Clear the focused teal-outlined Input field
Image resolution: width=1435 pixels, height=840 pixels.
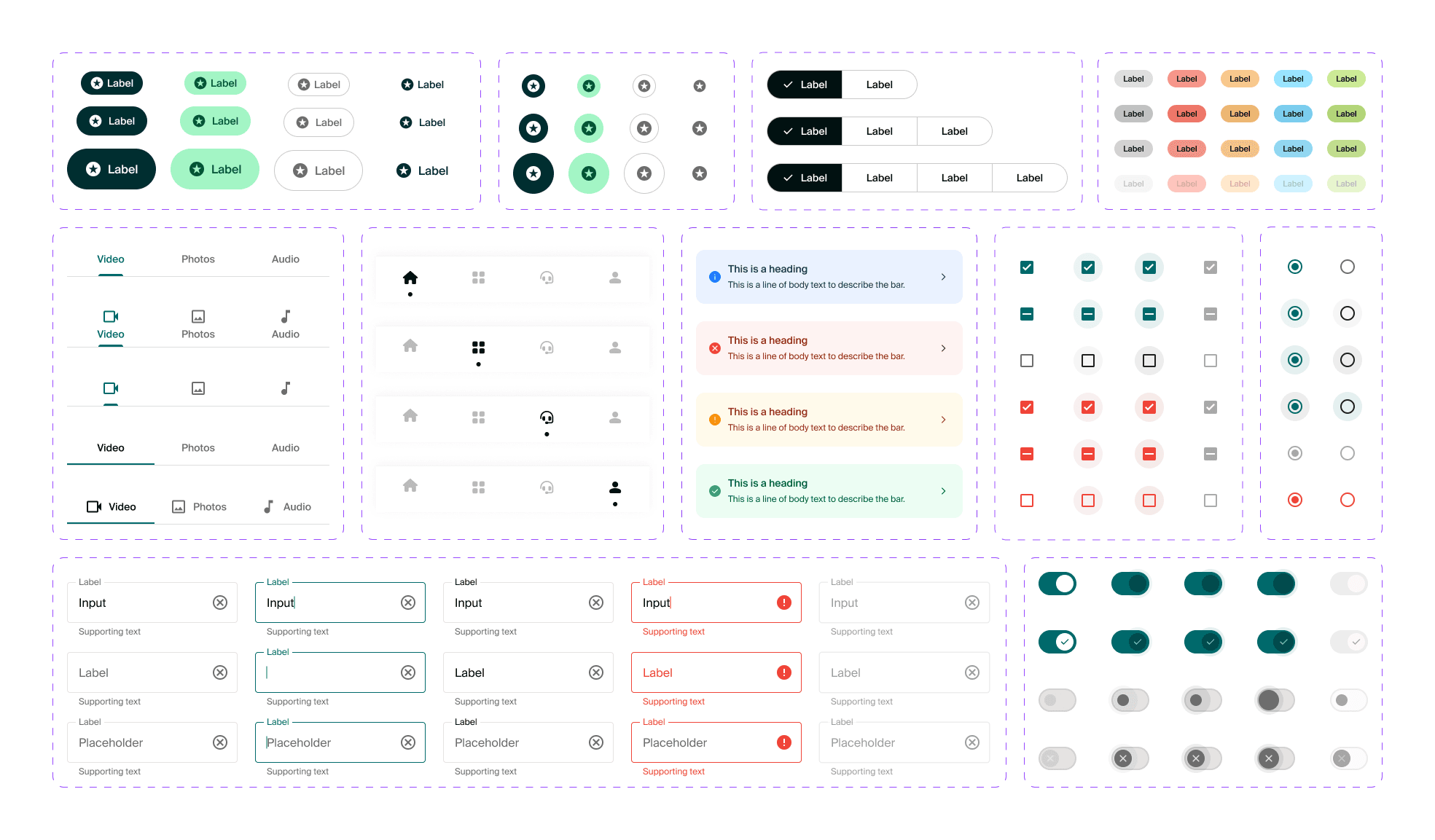point(408,602)
